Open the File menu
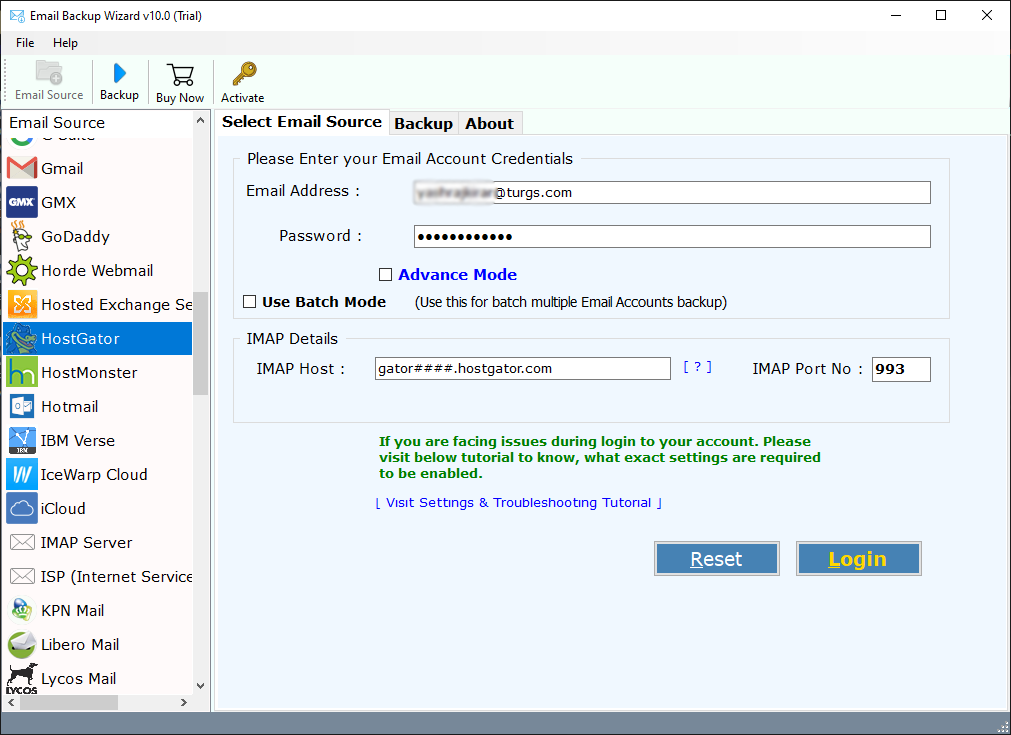1011x735 pixels. (x=25, y=43)
